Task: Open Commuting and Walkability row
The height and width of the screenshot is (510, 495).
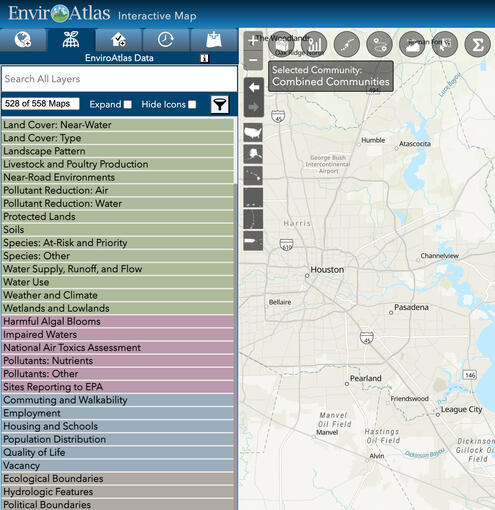Action: click(118, 400)
